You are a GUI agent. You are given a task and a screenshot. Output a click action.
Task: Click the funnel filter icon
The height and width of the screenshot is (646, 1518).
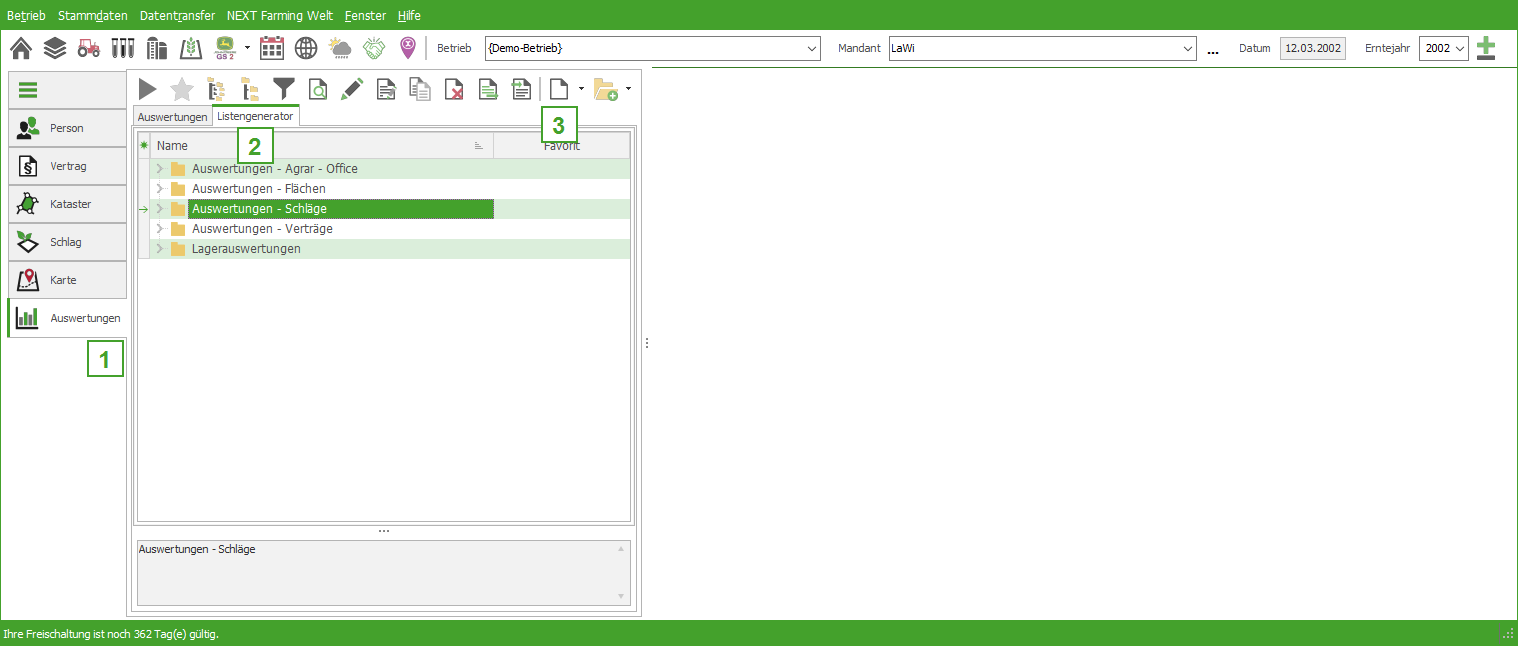[284, 89]
